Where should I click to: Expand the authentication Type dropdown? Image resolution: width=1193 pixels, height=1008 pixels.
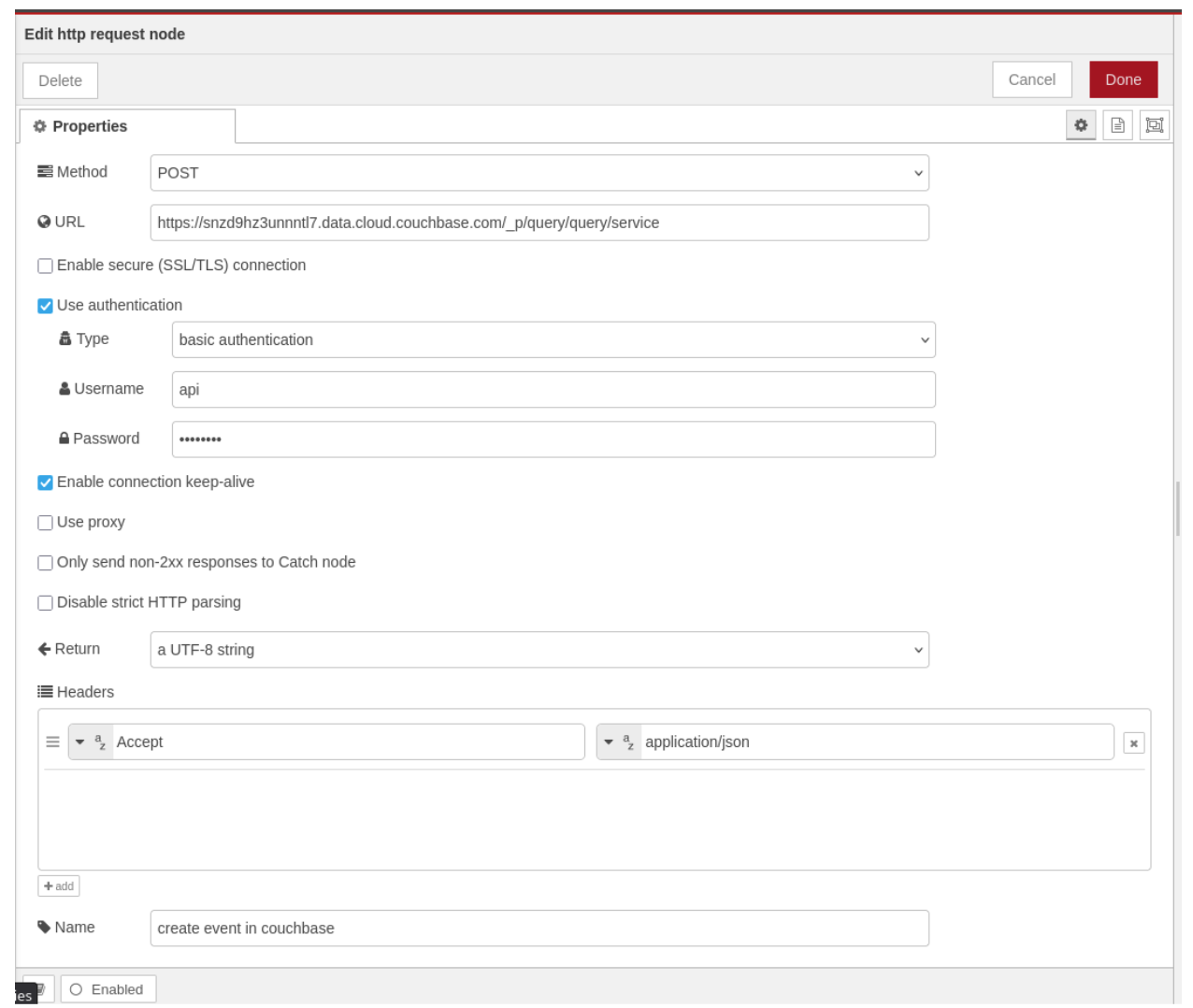[553, 340]
